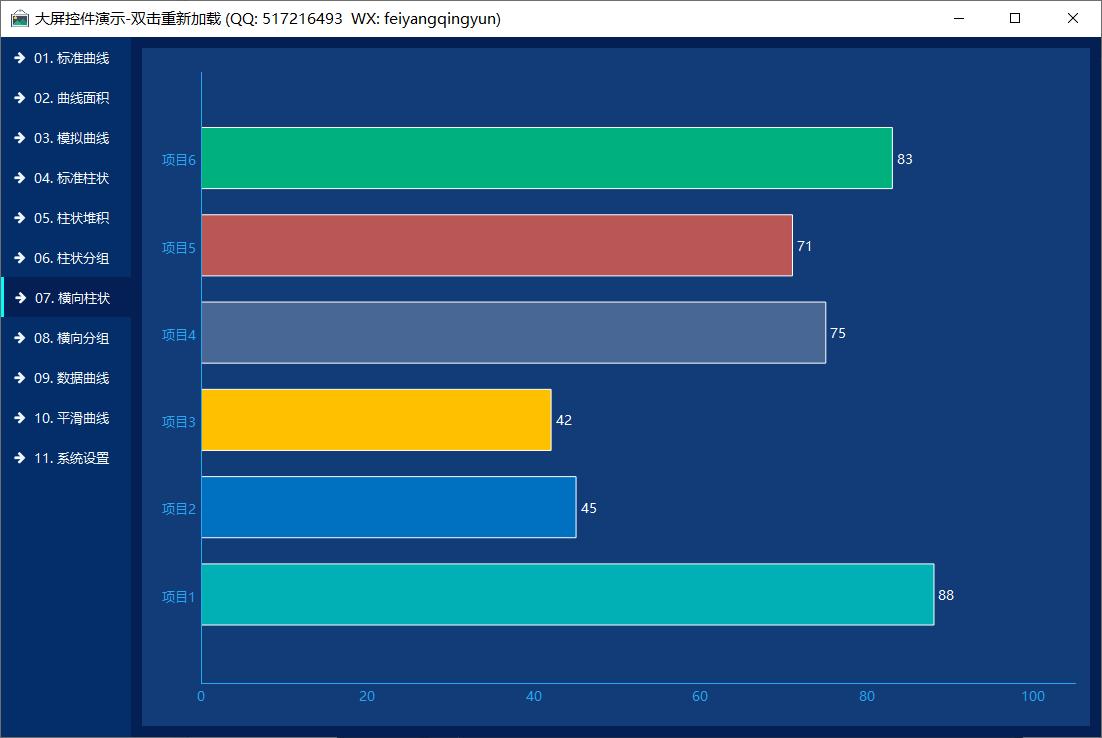The height and width of the screenshot is (738, 1102).
Task: Maximize the application window
Action: tap(1015, 18)
